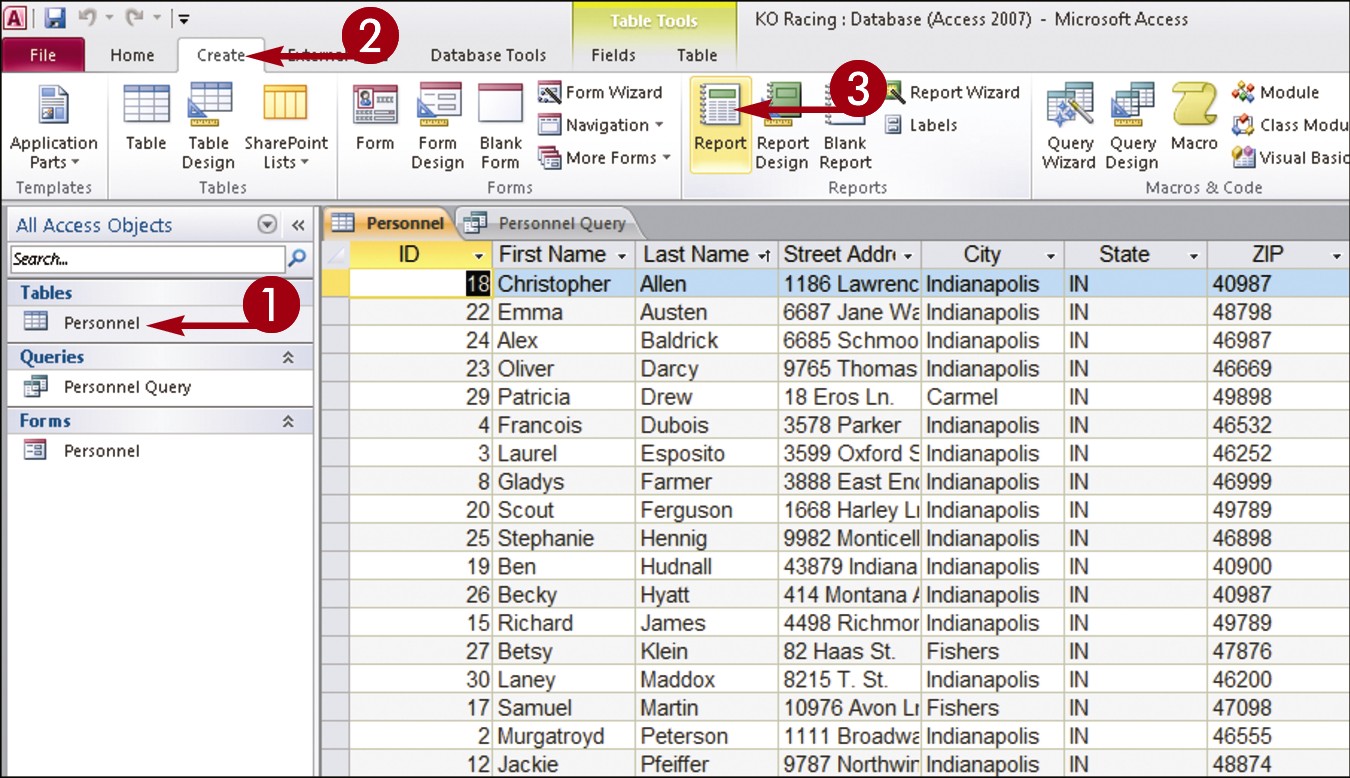Open ZIP column filter dropdown

pyautogui.click(x=1337, y=256)
